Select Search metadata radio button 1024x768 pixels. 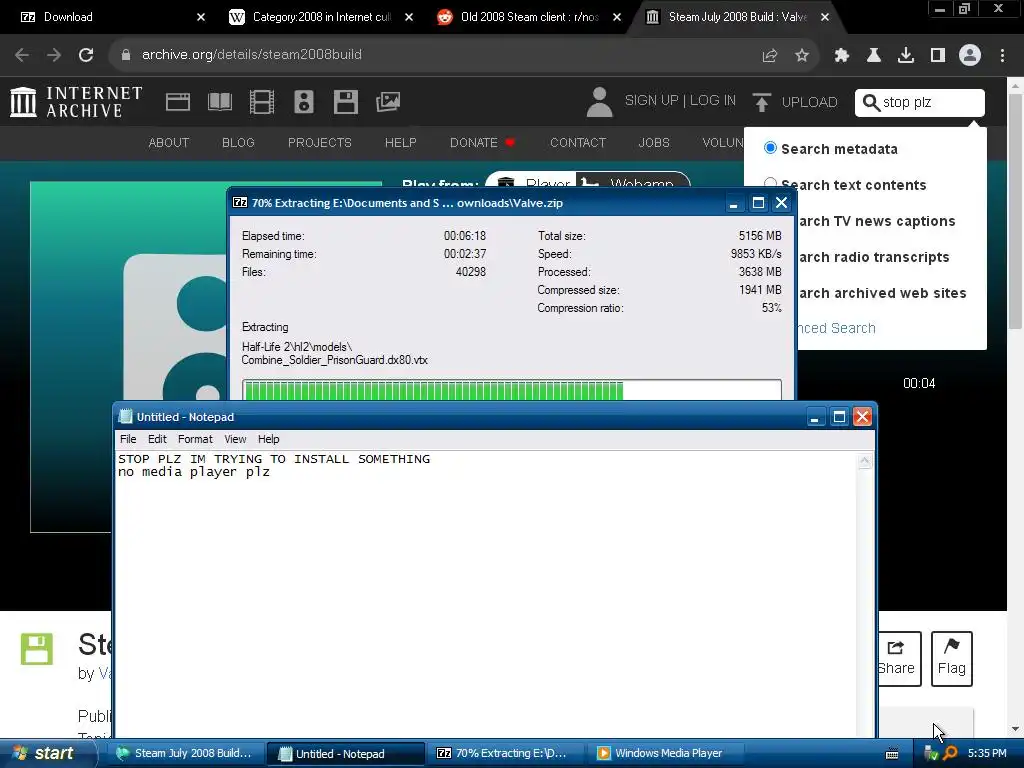(771, 148)
